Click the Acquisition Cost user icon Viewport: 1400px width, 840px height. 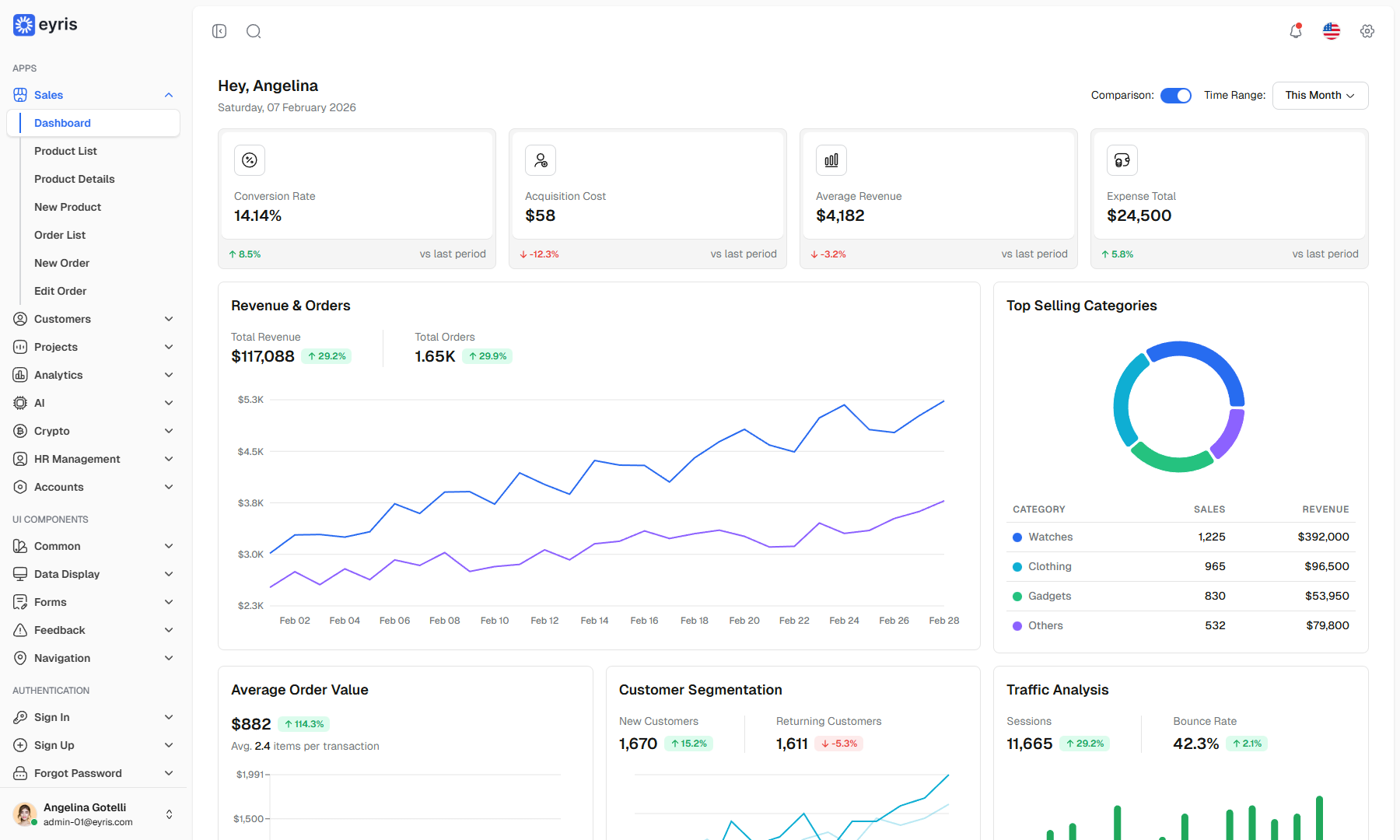click(x=541, y=160)
